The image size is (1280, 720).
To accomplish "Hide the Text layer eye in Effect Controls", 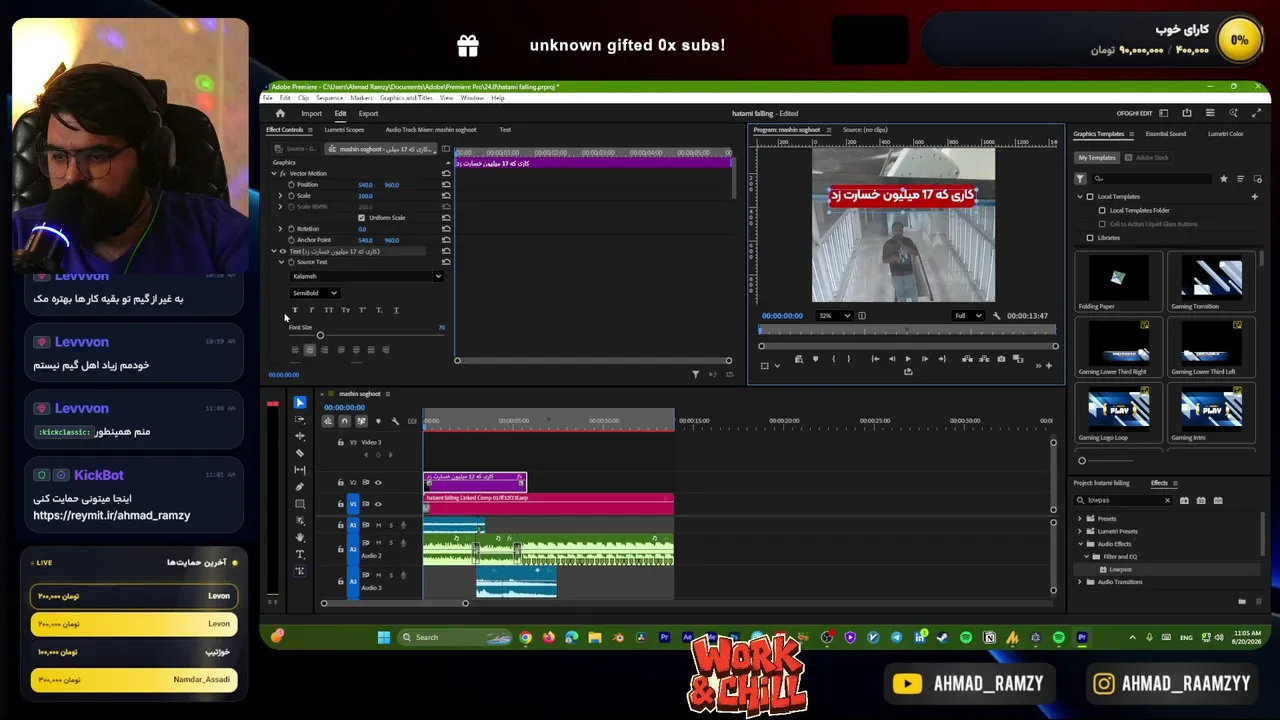I will [282, 252].
